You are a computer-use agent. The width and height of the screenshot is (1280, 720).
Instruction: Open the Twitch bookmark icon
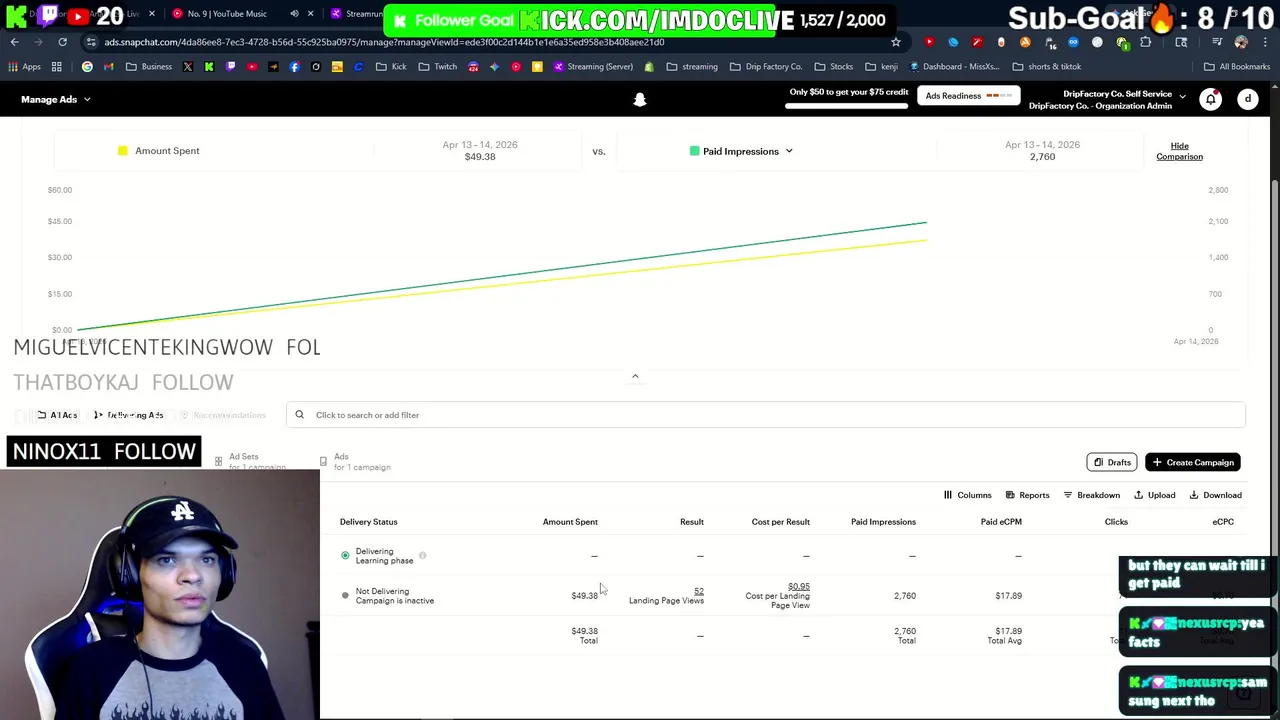click(230, 67)
